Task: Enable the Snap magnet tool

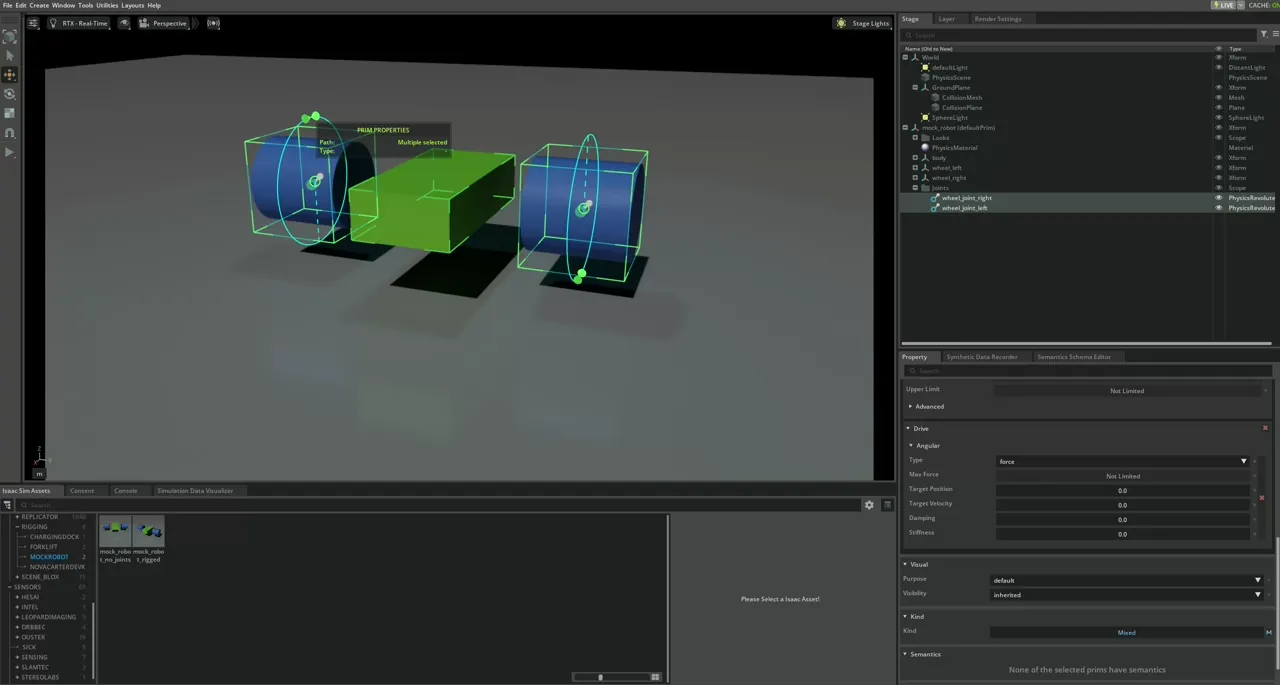Action: point(10,133)
